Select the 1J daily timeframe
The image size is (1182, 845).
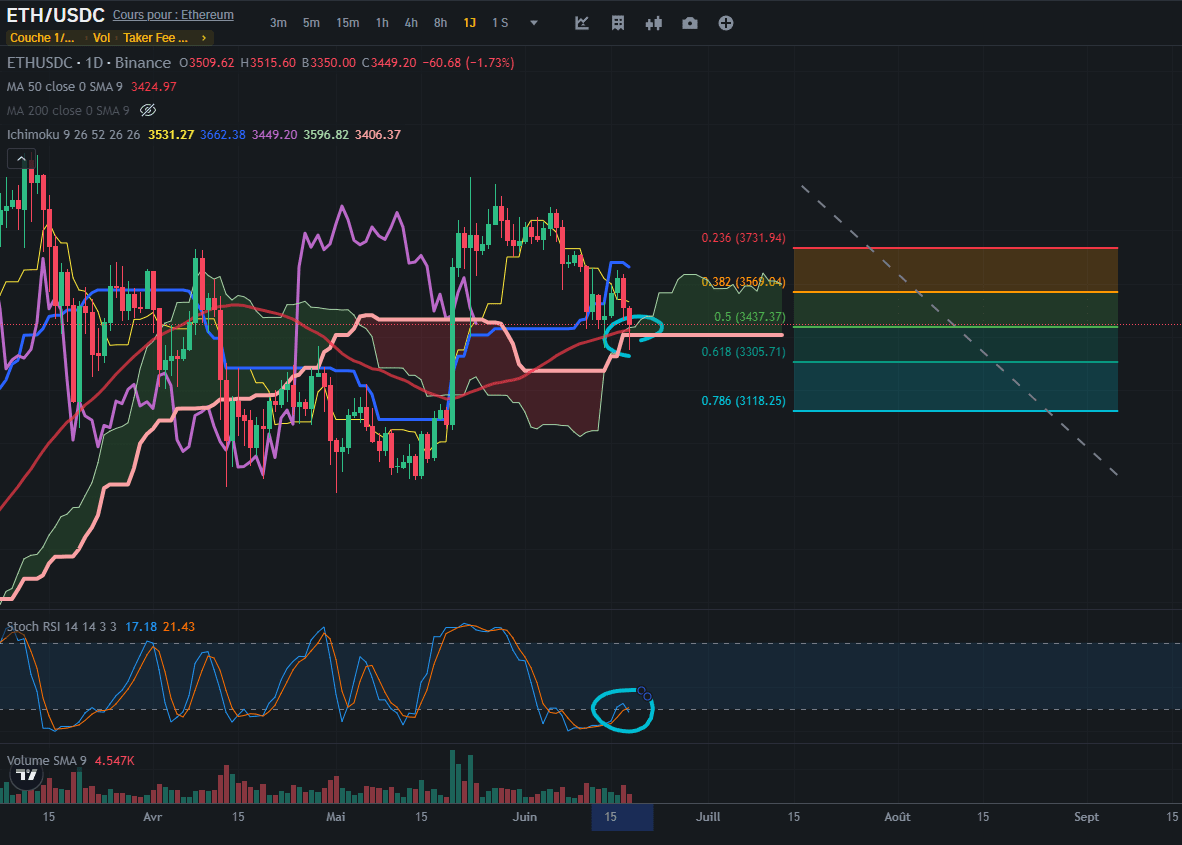tap(469, 23)
